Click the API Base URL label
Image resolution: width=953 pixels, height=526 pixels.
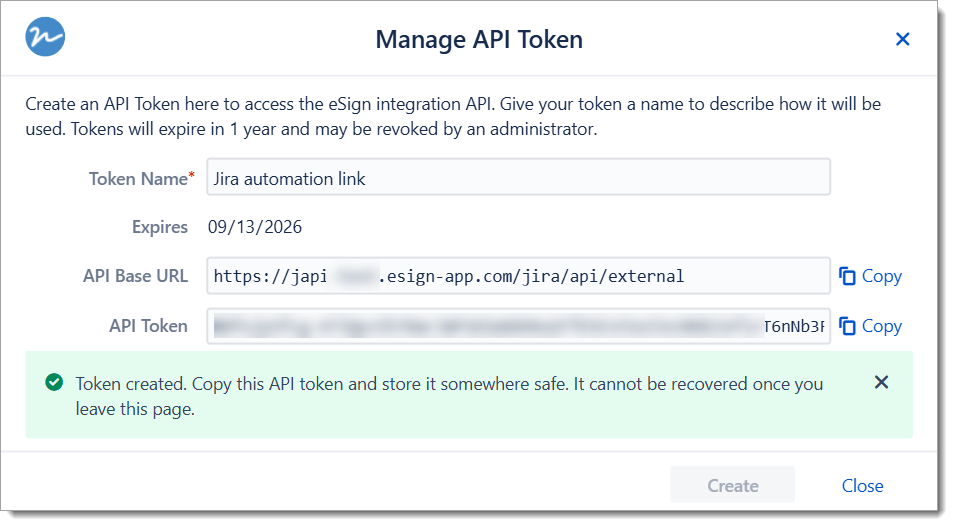pyautogui.click(x=135, y=276)
